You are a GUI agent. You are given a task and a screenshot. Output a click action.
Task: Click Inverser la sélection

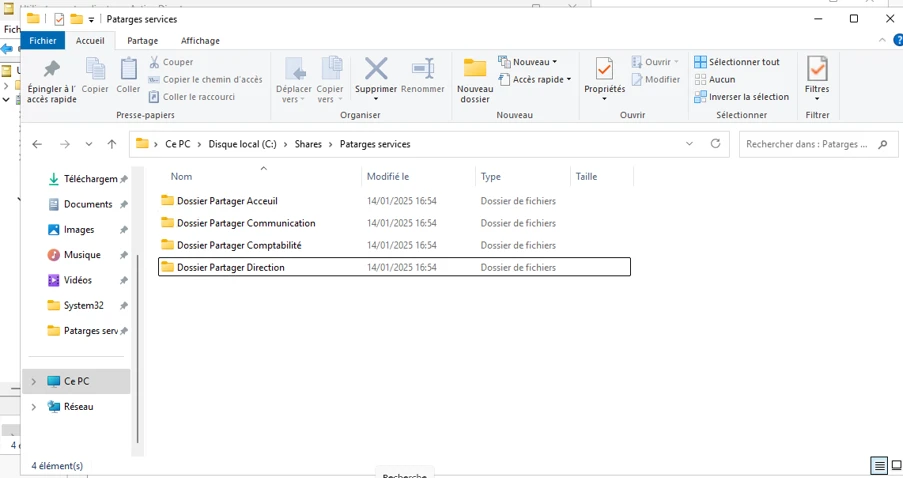click(742, 97)
